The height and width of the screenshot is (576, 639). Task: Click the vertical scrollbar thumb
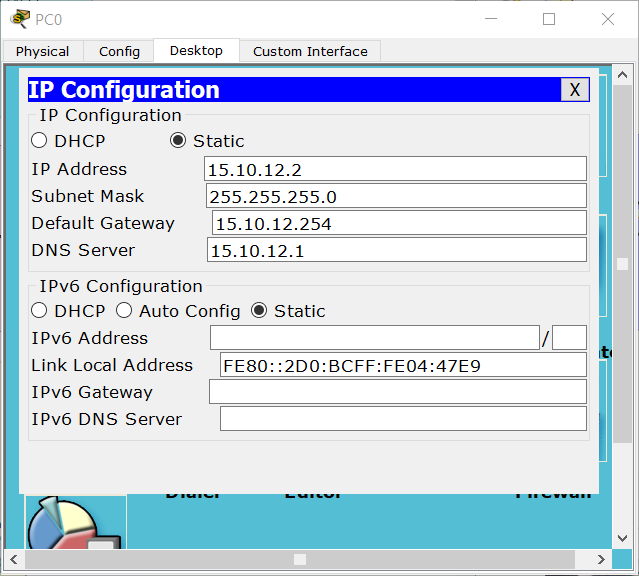coord(622,264)
